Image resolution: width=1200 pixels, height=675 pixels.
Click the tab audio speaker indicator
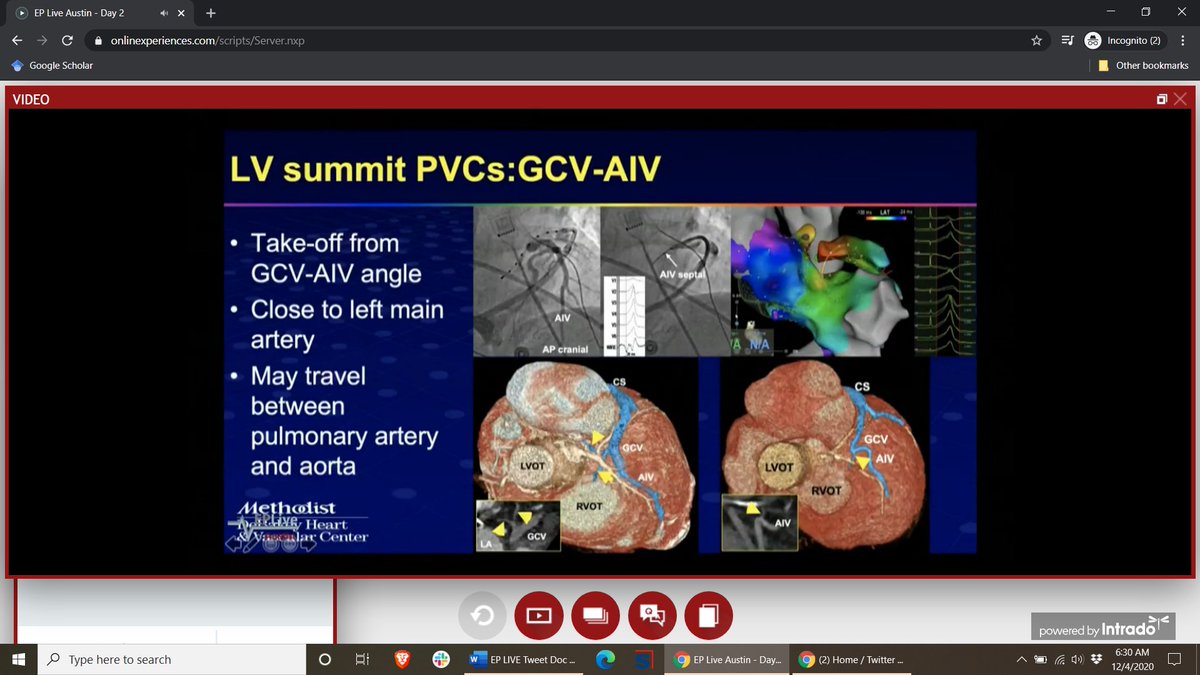click(164, 13)
